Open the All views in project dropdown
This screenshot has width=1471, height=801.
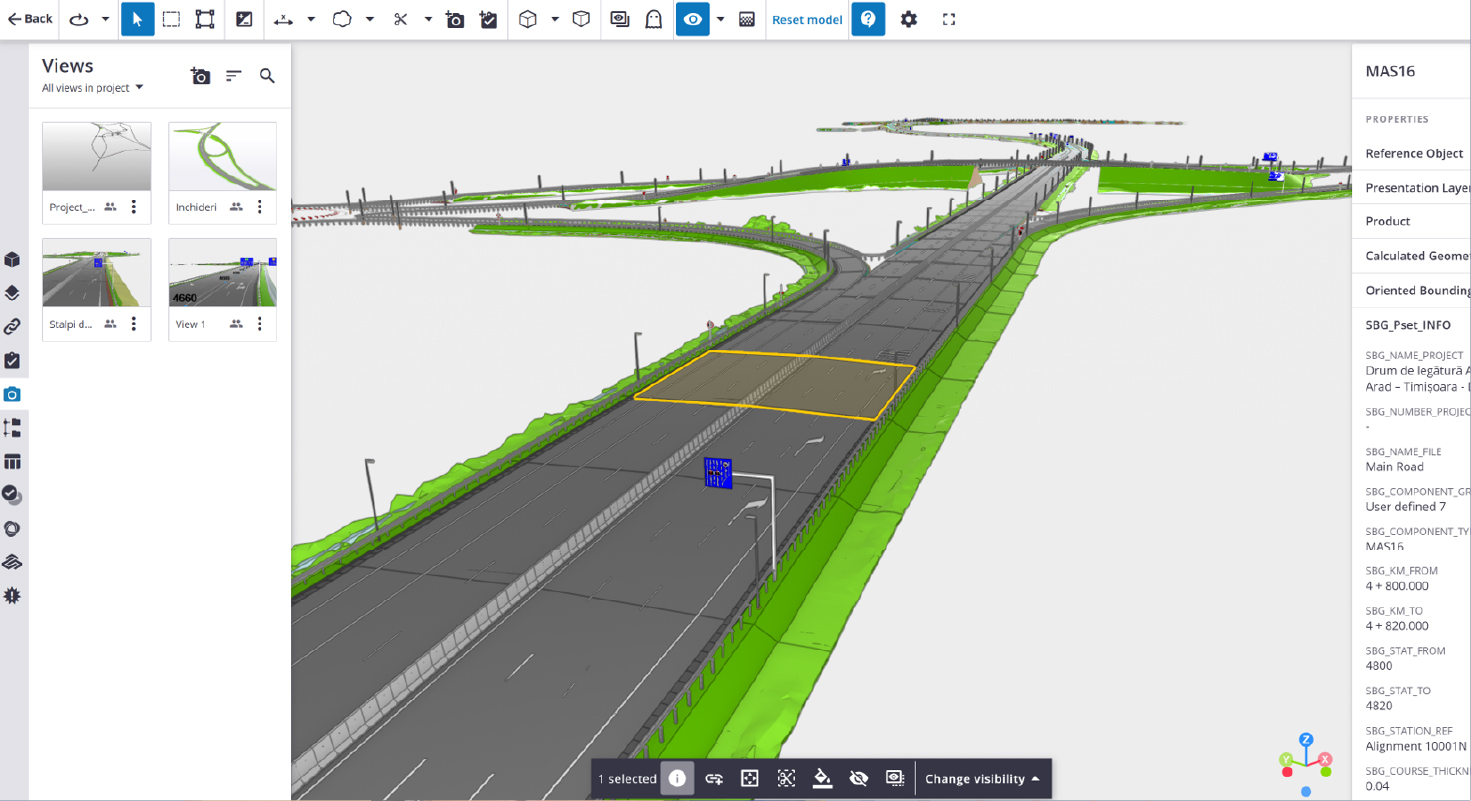(x=93, y=88)
